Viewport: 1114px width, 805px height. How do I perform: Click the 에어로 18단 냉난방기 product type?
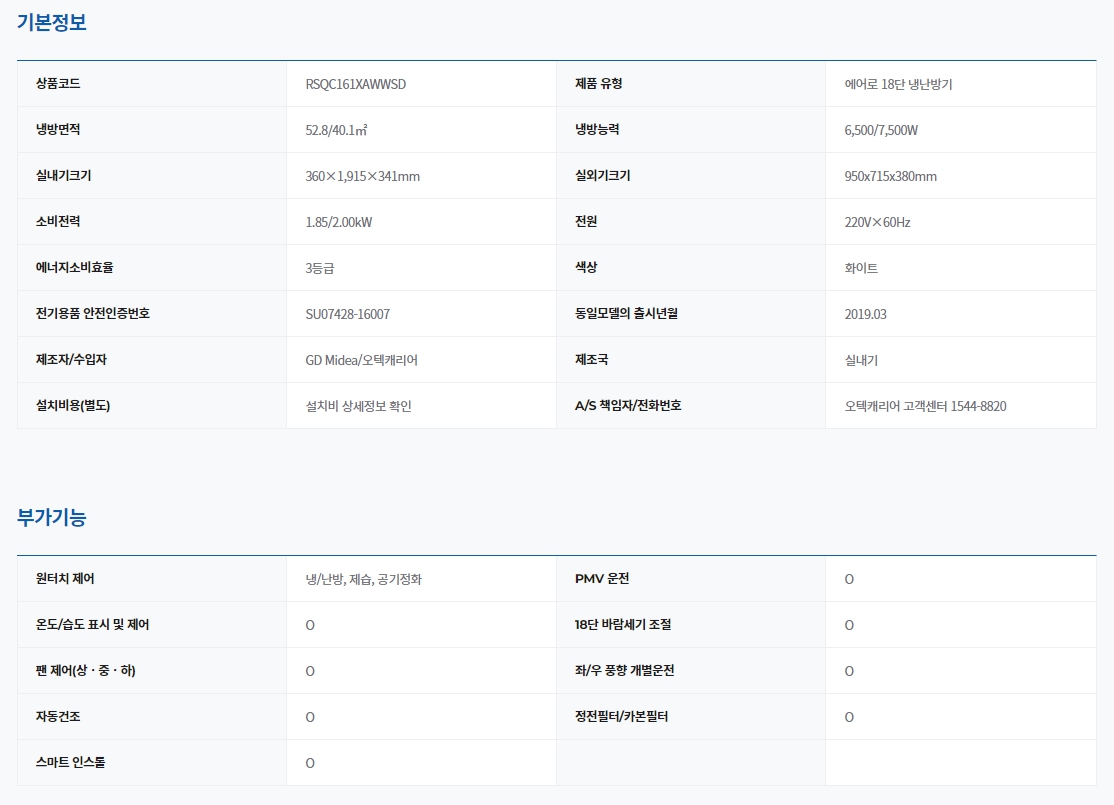point(898,84)
